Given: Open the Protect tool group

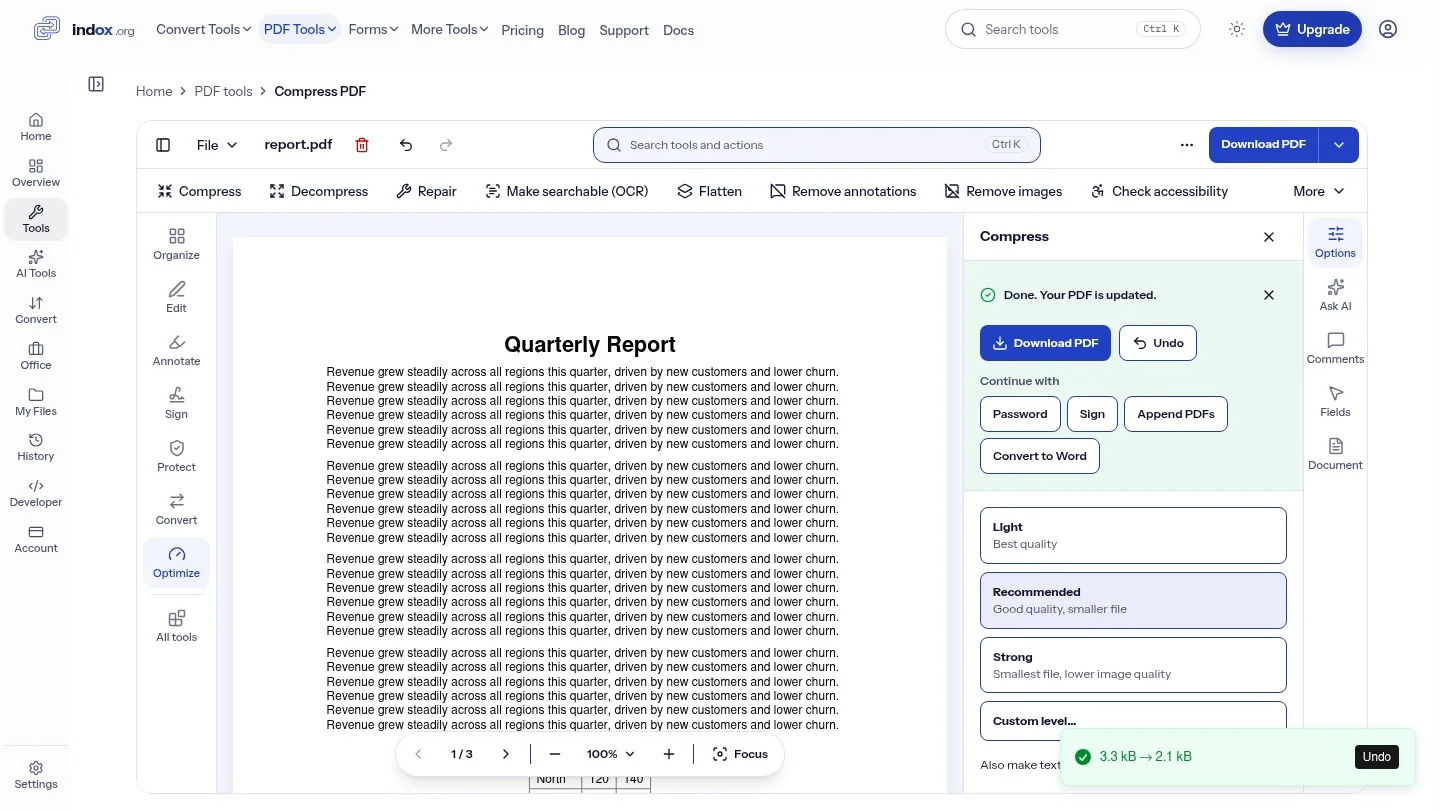Looking at the screenshot, I should pos(177,456).
